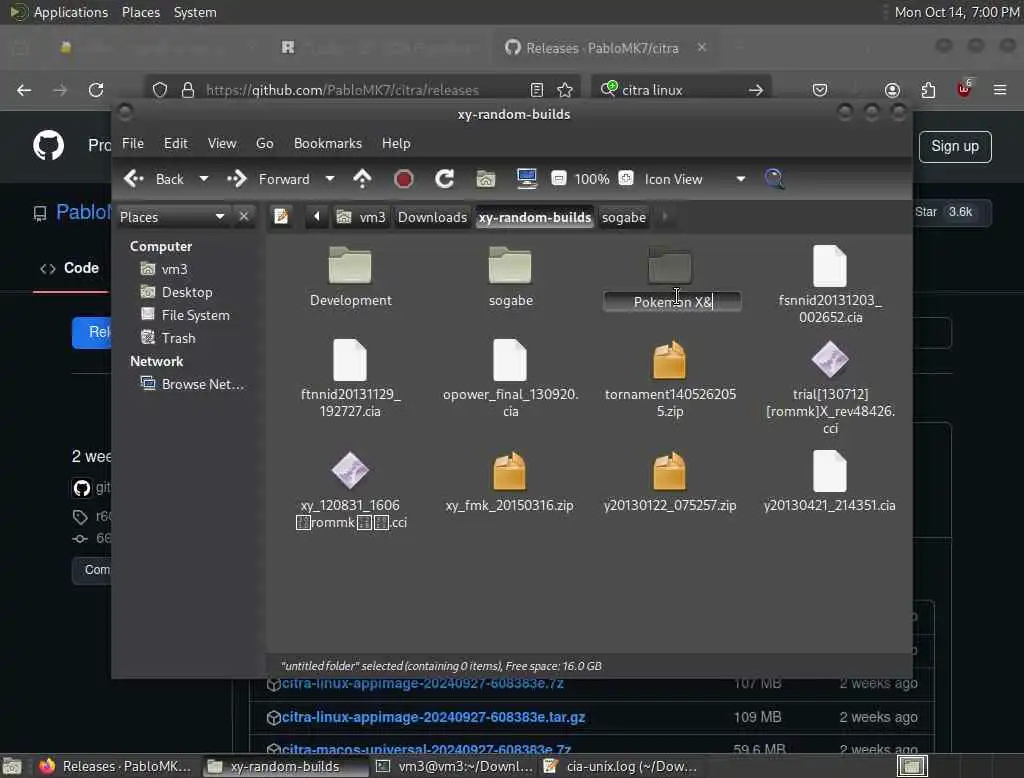The image size is (1024, 778).
Task: Click the path bar left scroll arrow
Action: pos(317,216)
